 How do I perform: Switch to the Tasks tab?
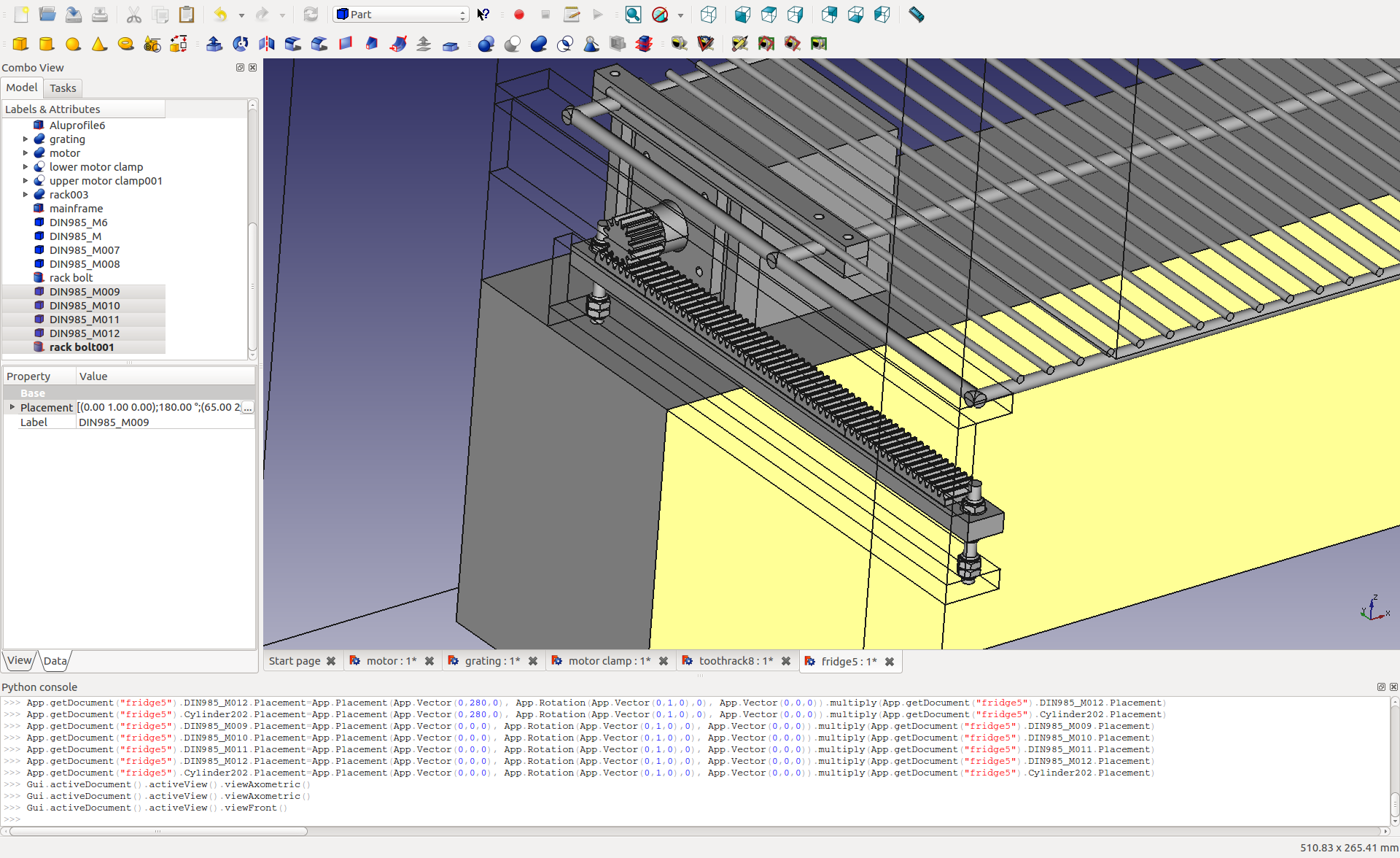coord(63,88)
